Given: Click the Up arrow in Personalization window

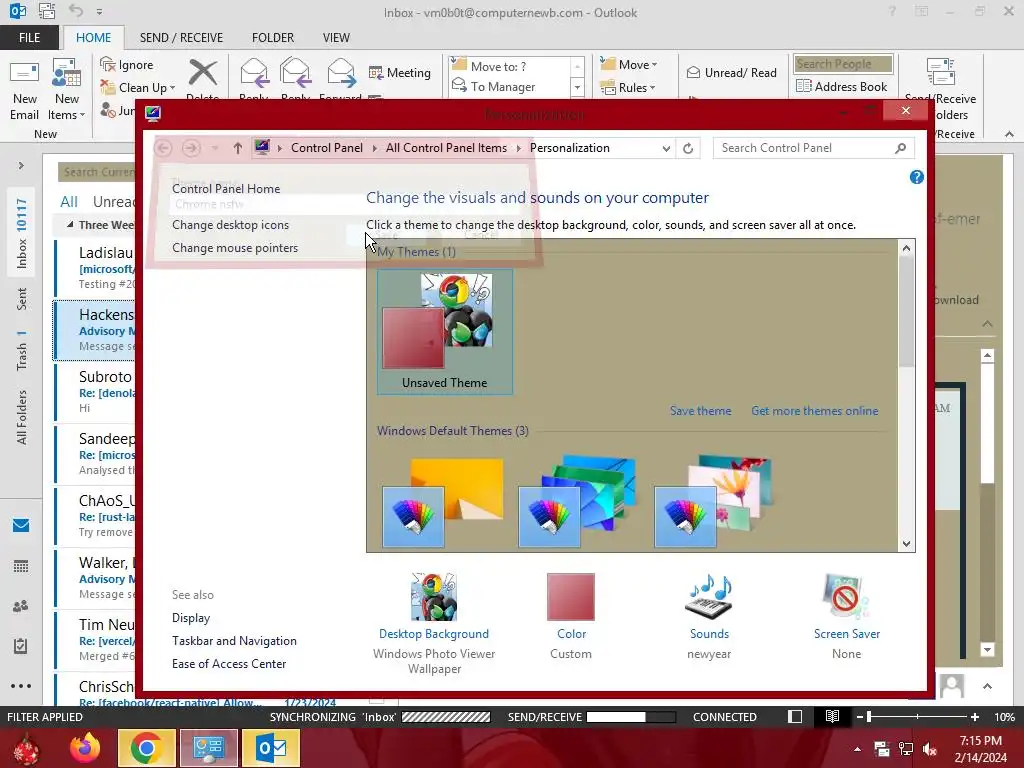Looking at the screenshot, I should pos(238,148).
